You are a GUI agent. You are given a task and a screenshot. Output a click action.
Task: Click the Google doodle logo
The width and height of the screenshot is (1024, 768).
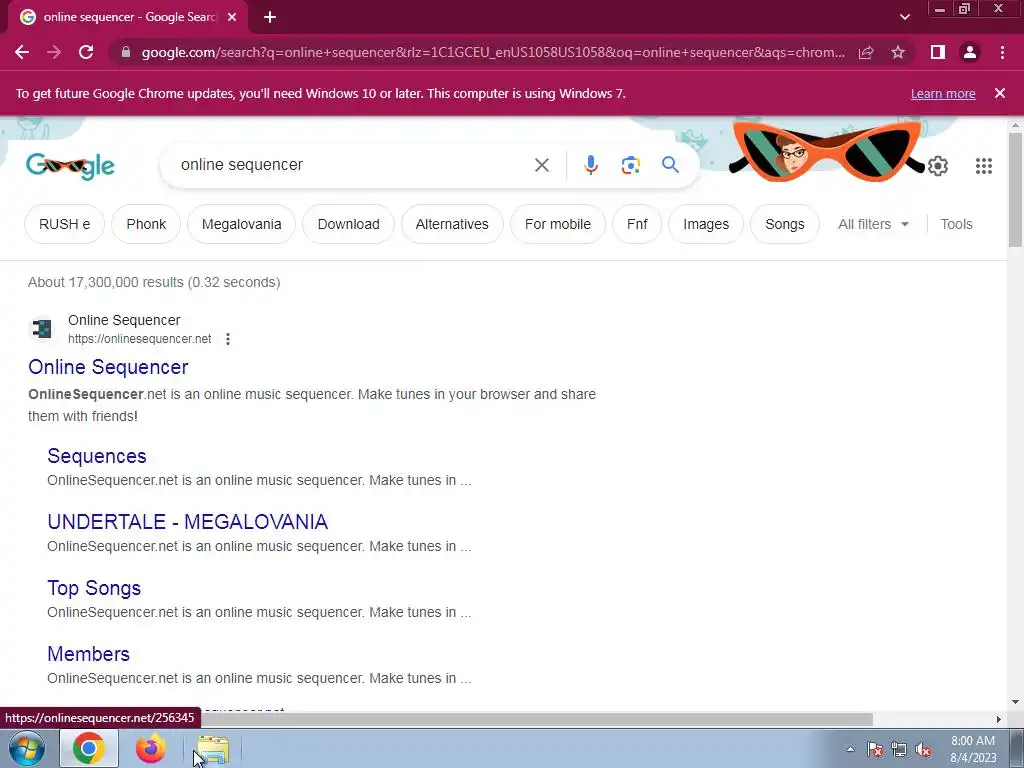click(x=70, y=166)
